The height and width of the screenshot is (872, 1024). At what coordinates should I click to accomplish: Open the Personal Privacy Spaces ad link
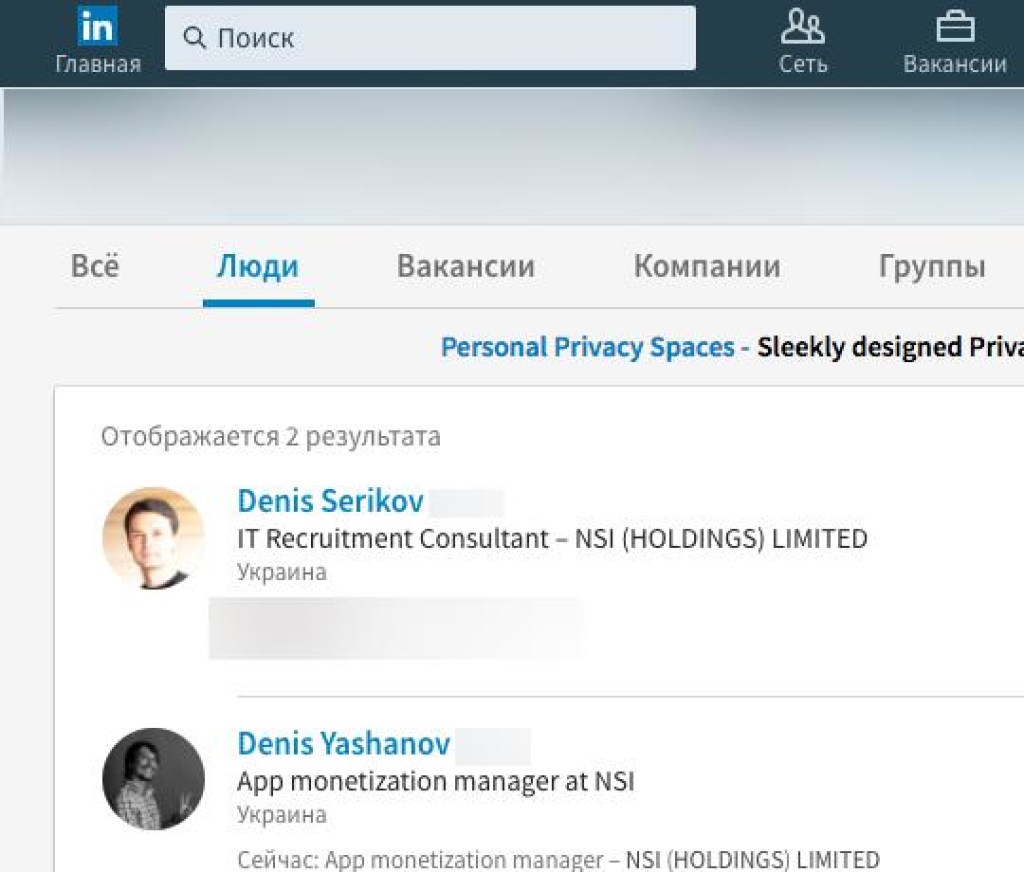coord(588,347)
